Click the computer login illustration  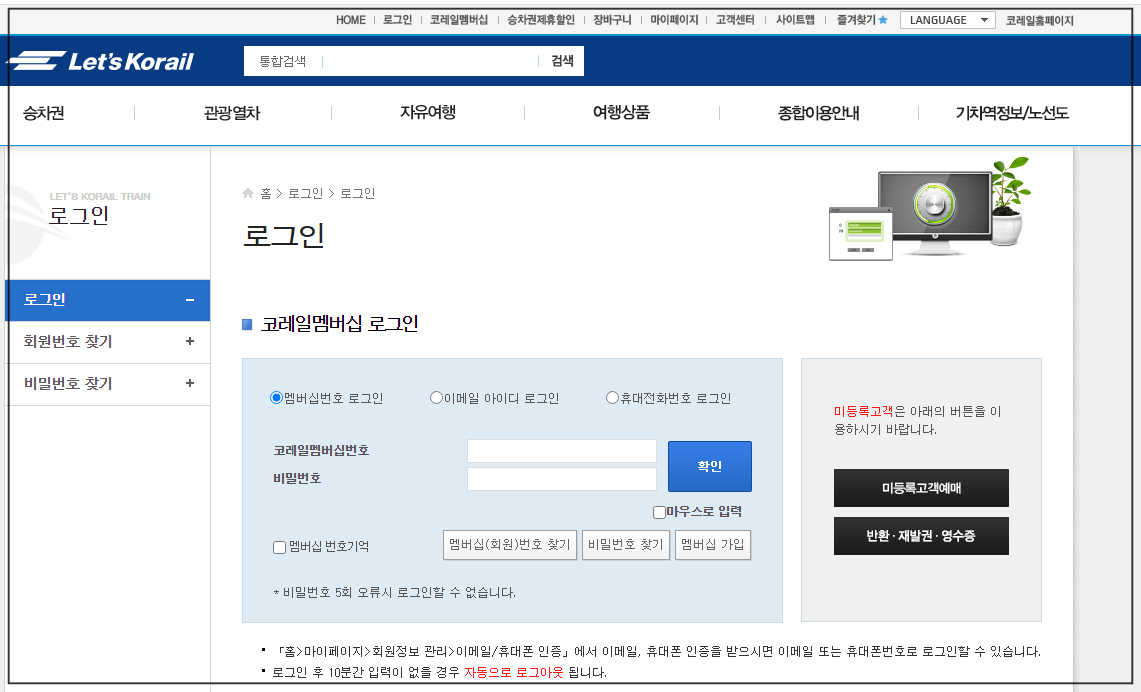coord(930,208)
